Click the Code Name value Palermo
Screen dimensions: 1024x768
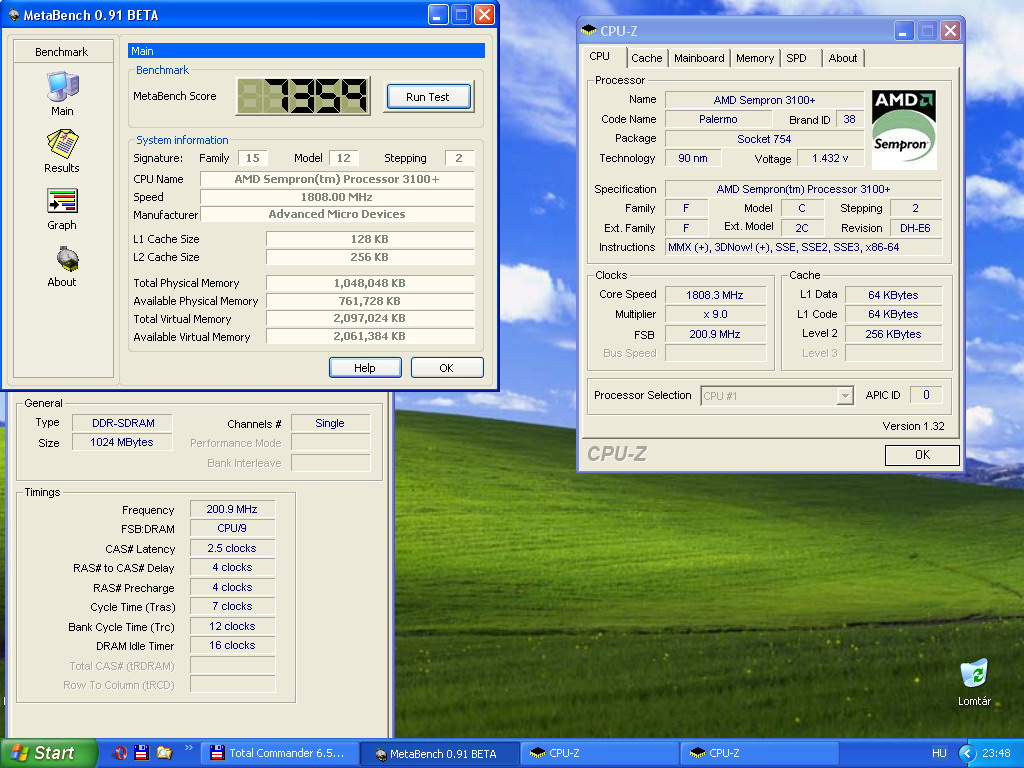718,119
